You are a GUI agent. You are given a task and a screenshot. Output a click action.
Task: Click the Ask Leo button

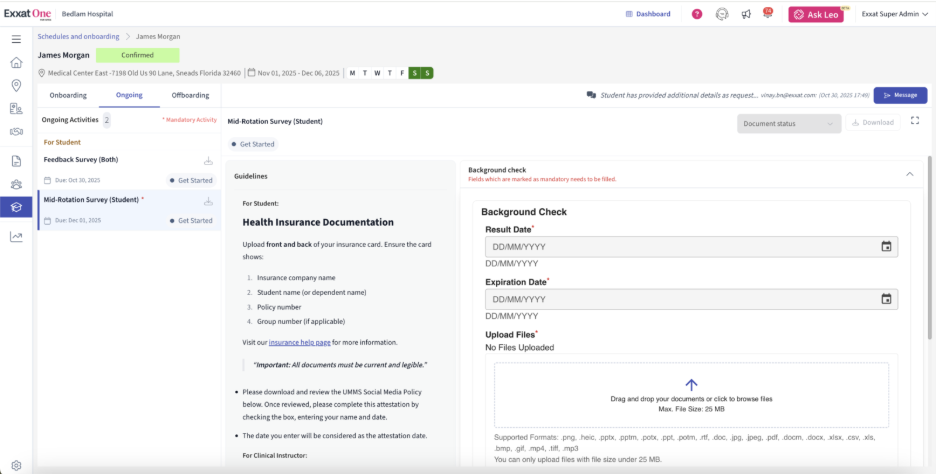click(x=815, y=14)
